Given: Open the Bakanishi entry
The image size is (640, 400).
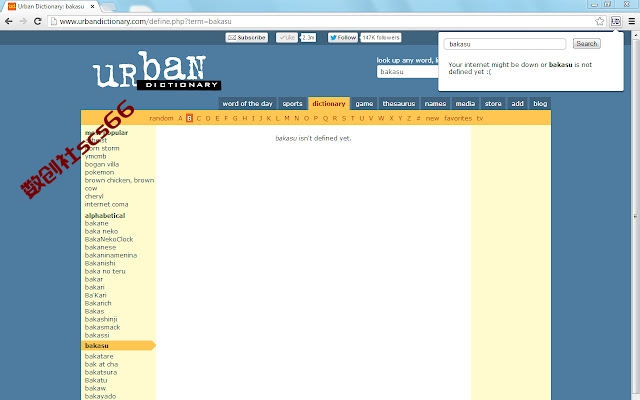Looking at the screenshot, I should point(100,263).
